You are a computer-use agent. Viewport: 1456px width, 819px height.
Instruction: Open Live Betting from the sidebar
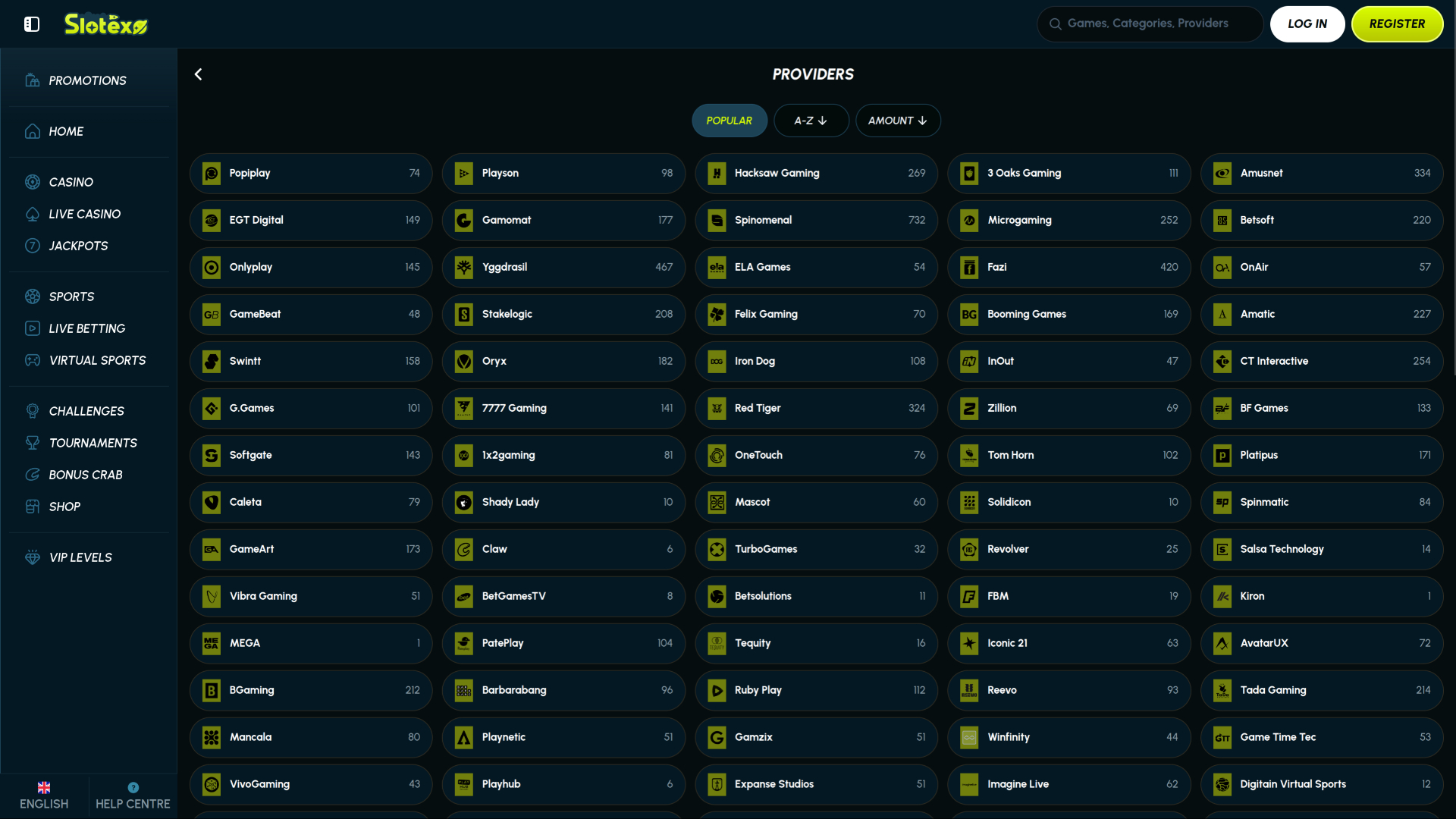tap(33, 328)
